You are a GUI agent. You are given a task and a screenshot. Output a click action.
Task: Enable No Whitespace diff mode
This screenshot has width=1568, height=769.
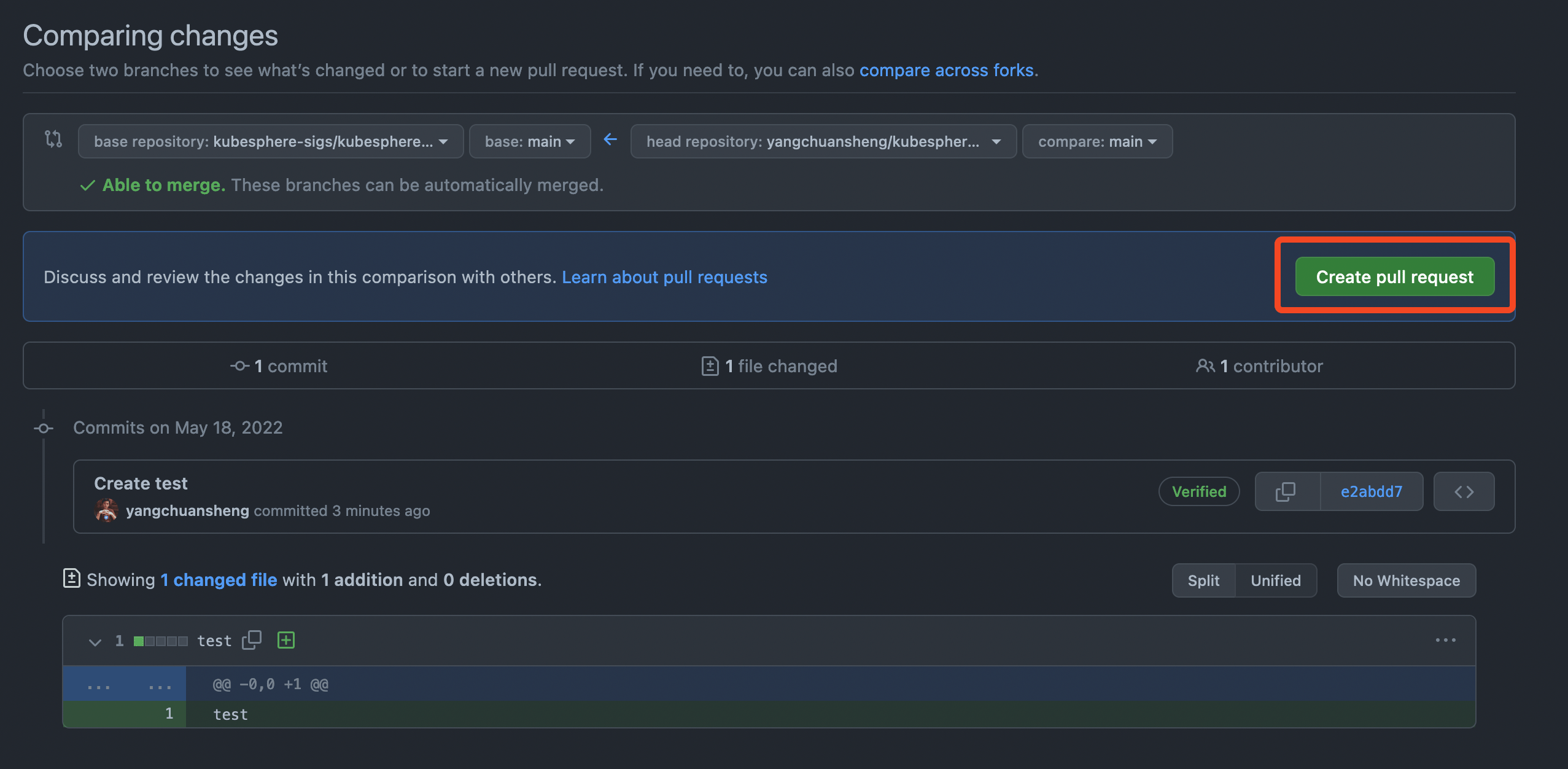1406,580
